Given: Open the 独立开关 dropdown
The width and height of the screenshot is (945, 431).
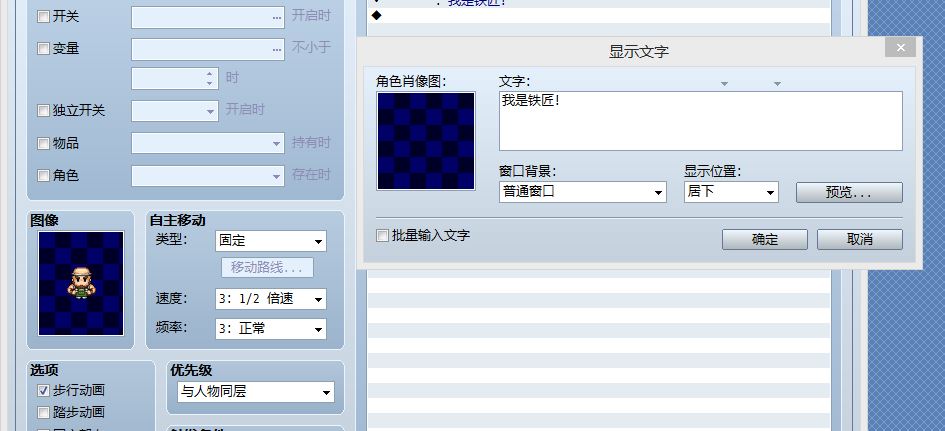Looking at the screenshot, I should tap(175, 111).
